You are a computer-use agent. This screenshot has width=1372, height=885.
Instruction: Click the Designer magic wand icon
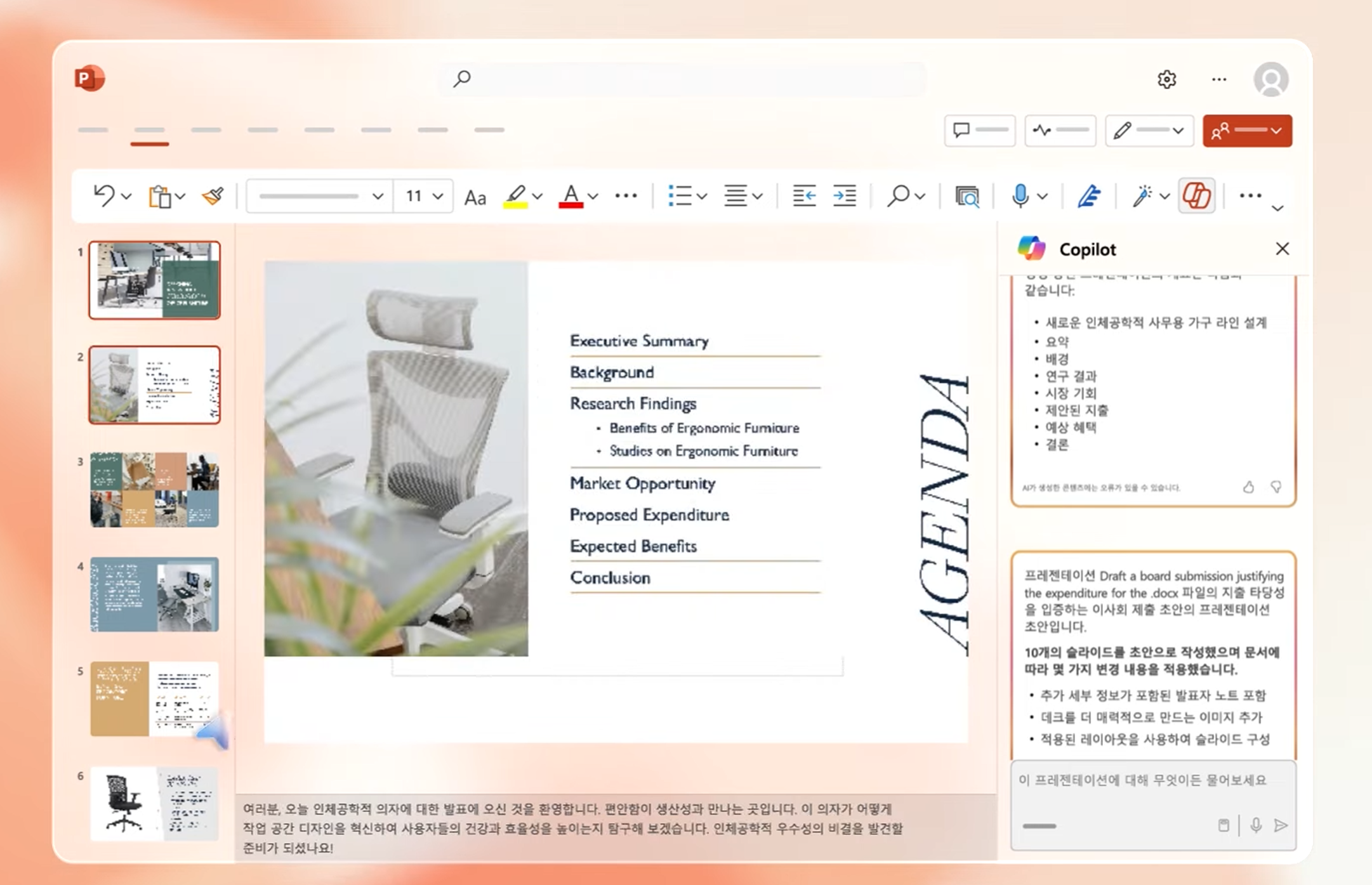coord(1142,196)
